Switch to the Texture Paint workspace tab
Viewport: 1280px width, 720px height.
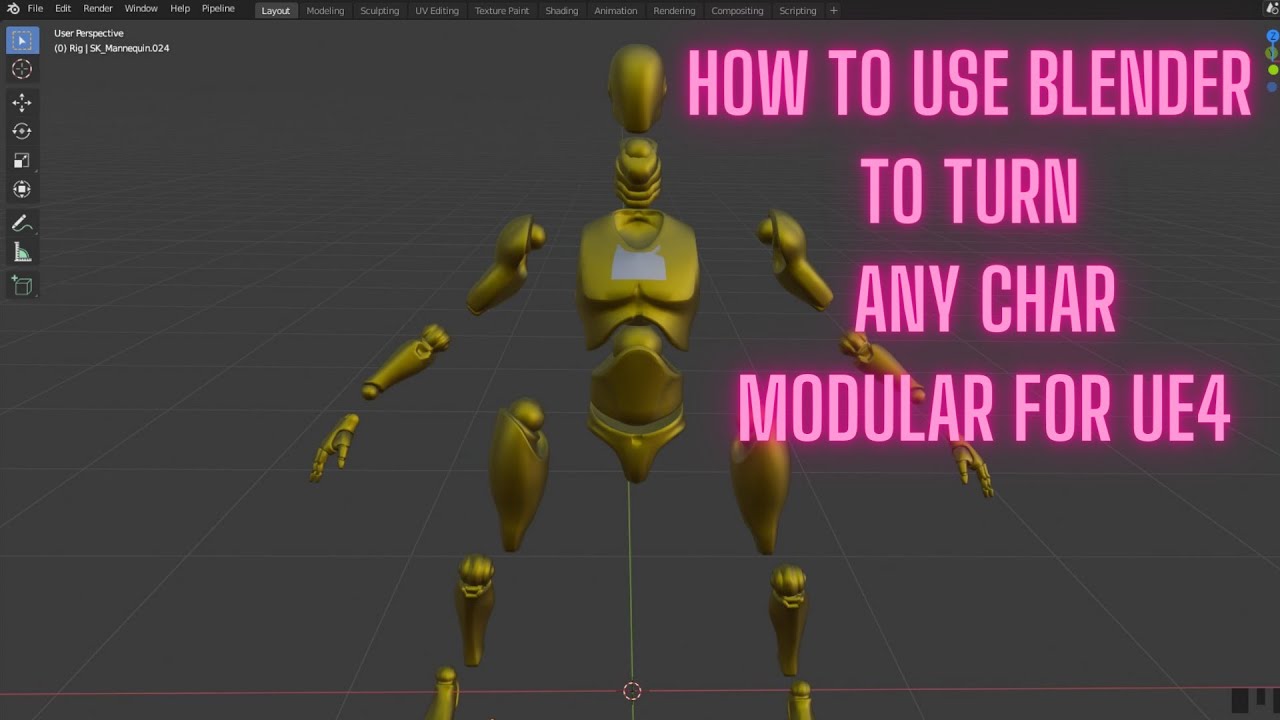(x=502, y=11)
